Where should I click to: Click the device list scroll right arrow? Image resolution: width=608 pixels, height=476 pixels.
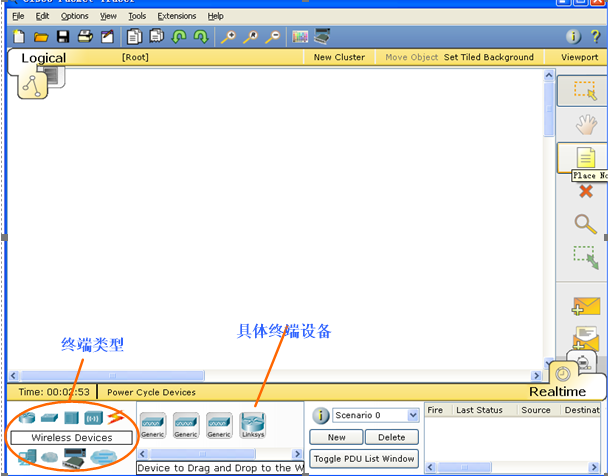297,454
